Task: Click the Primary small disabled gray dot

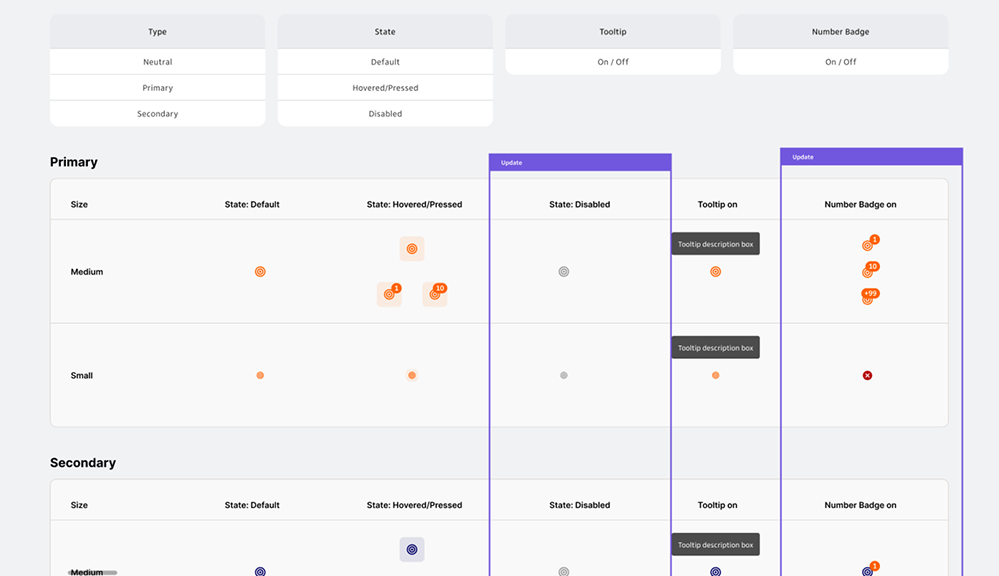Action: (x=564, y=376)
